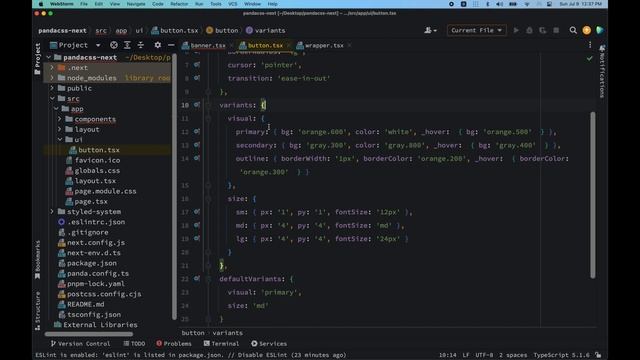
Task: Open the Code menu
Action: (x=158, y=4)
